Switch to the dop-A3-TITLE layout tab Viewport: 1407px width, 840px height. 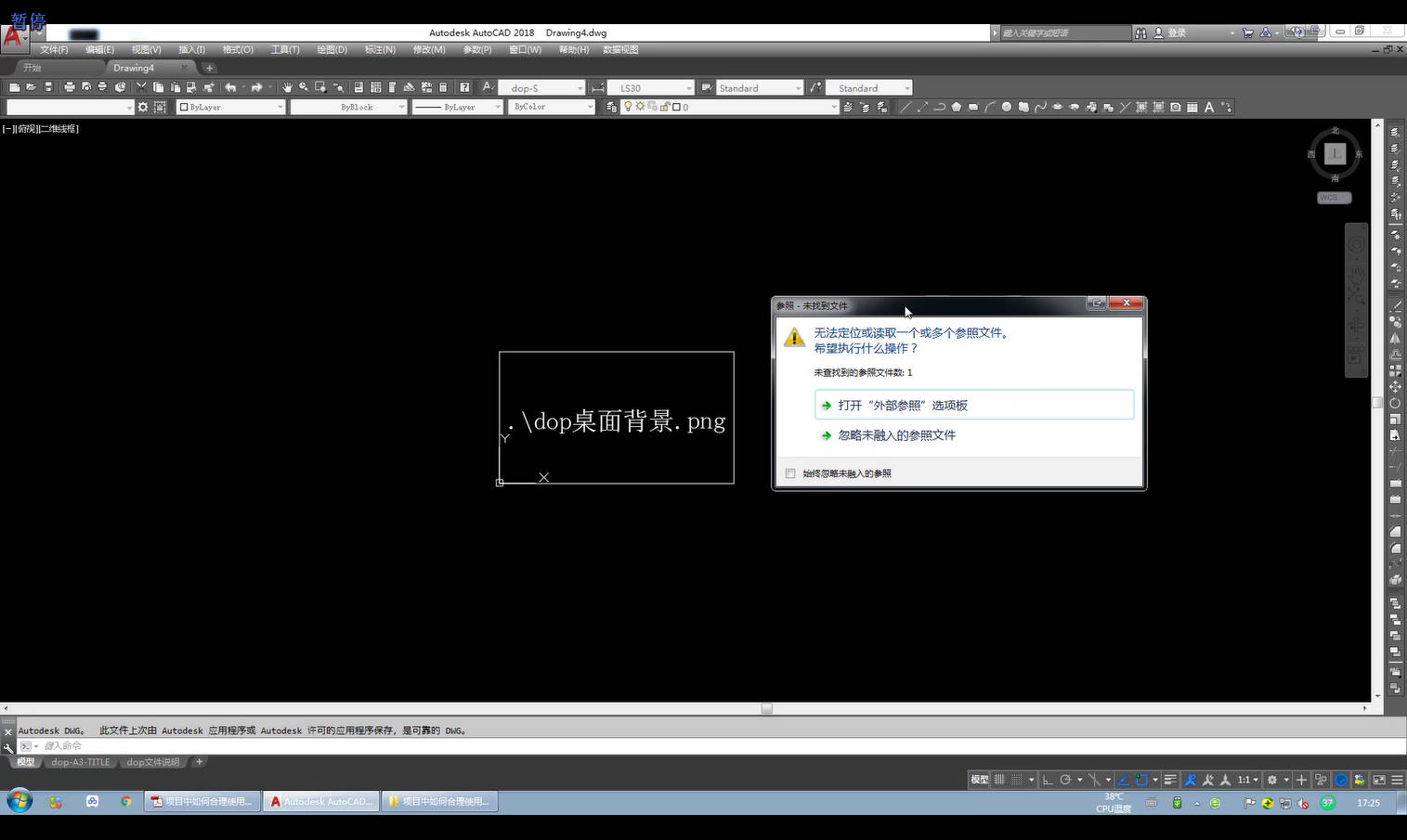pos(80,762)
